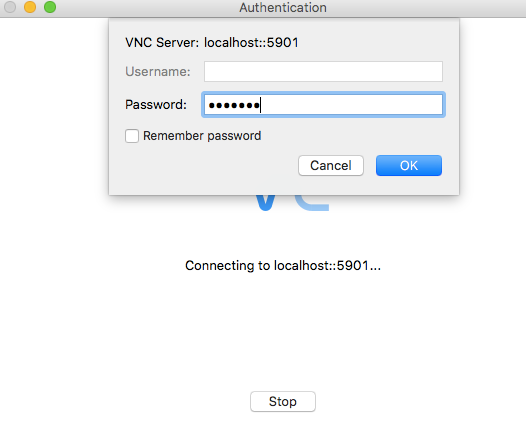Click the Connecting to localhost::5901 status text
The height and width of the screenshot is (423, 526).
pyautogui.click(x=283, y=266)
